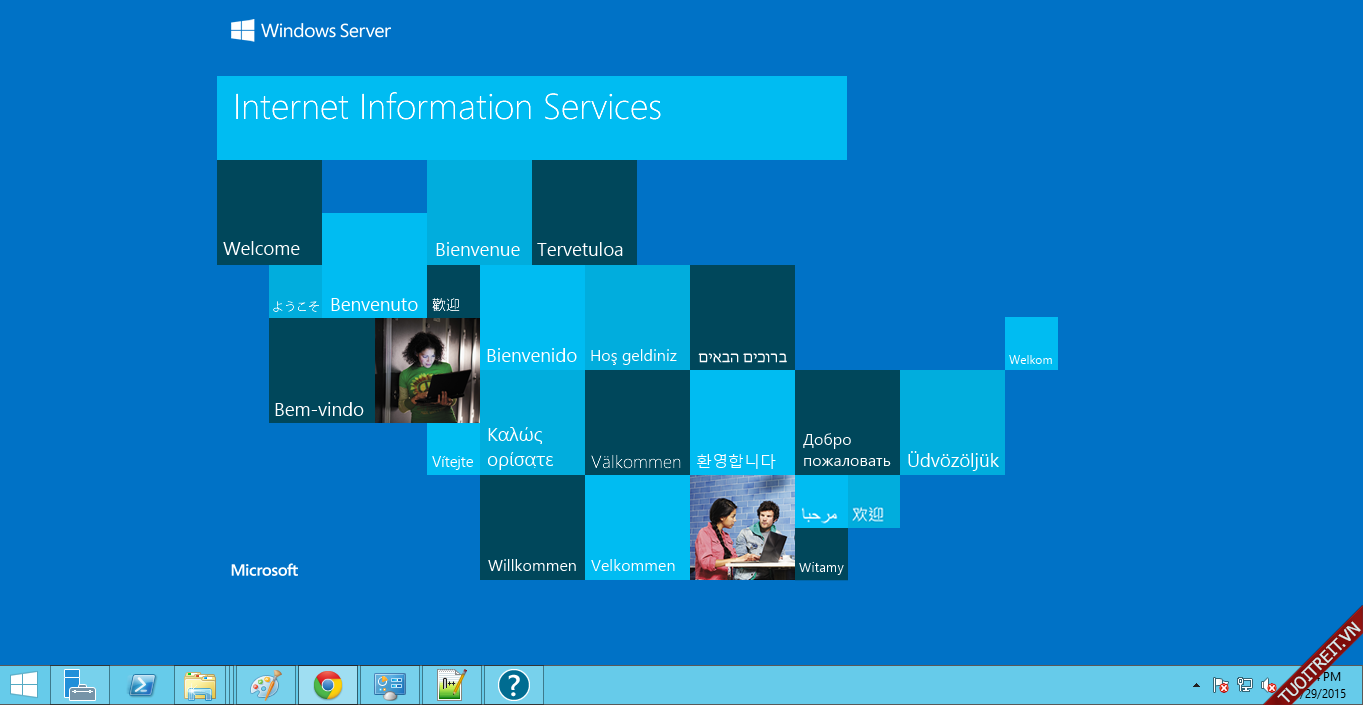Viewport: 1363px width, 705px height.
Task: Launch Paint from the taskbar
Action: coord(265,685)
